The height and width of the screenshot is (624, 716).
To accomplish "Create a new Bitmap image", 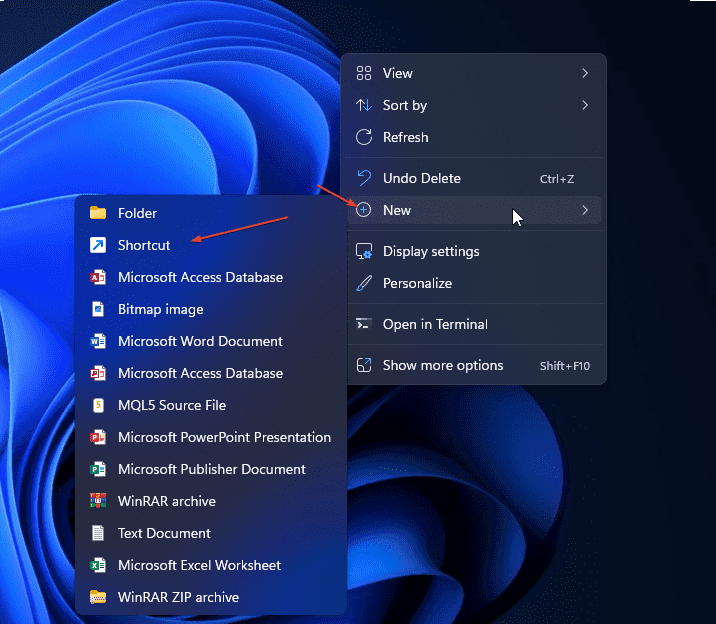I will click(x=160, y=309).
